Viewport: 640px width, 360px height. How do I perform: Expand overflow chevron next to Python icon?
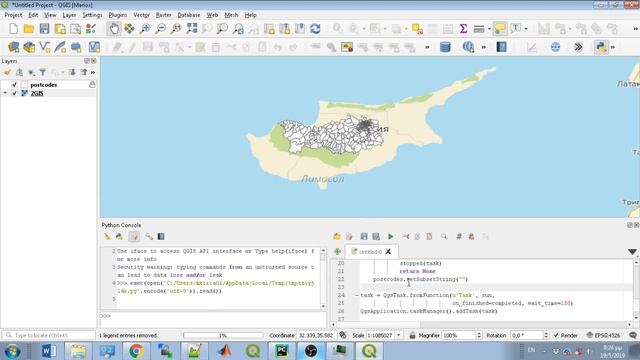tap(613, 47)
